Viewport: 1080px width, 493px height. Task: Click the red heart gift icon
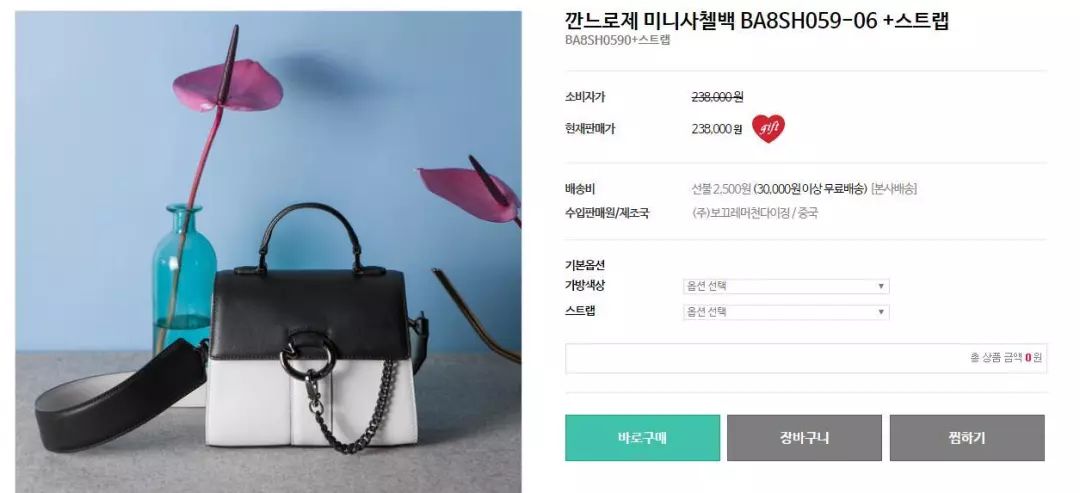pyautogui.click(x=768, y=129)
